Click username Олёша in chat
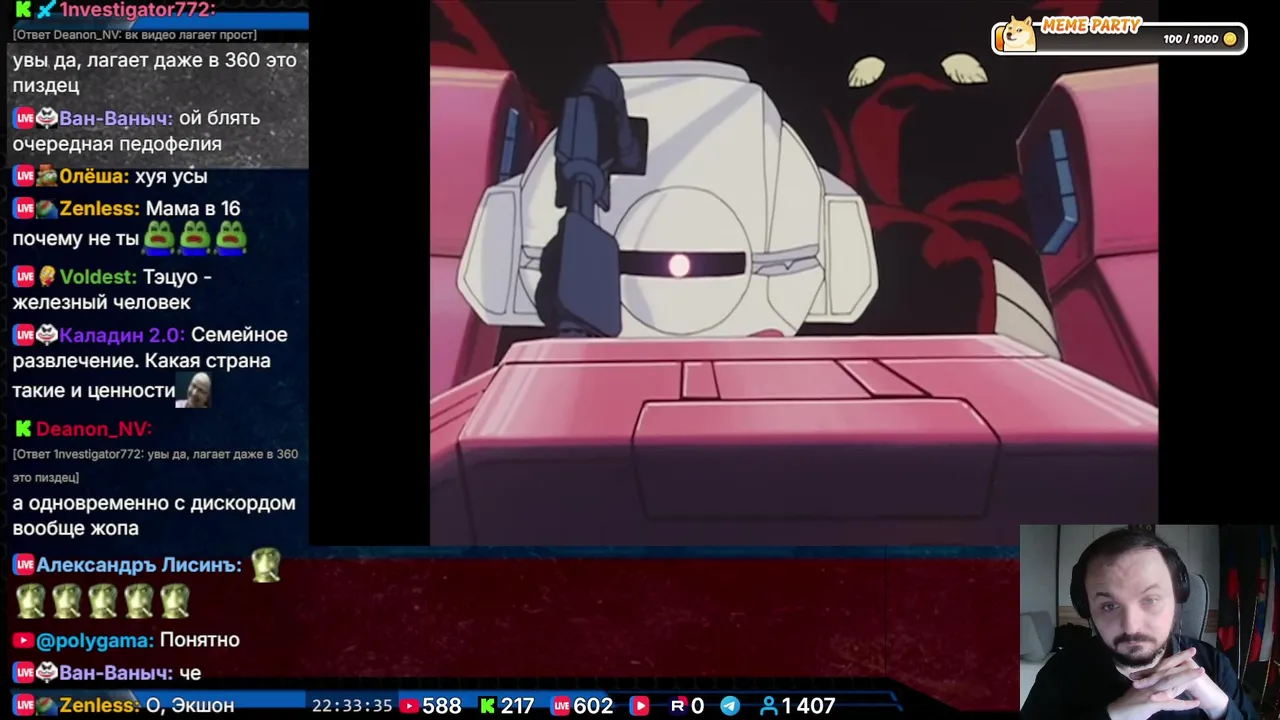Screen dimensions: 1280x720 [x=94, y=176]
